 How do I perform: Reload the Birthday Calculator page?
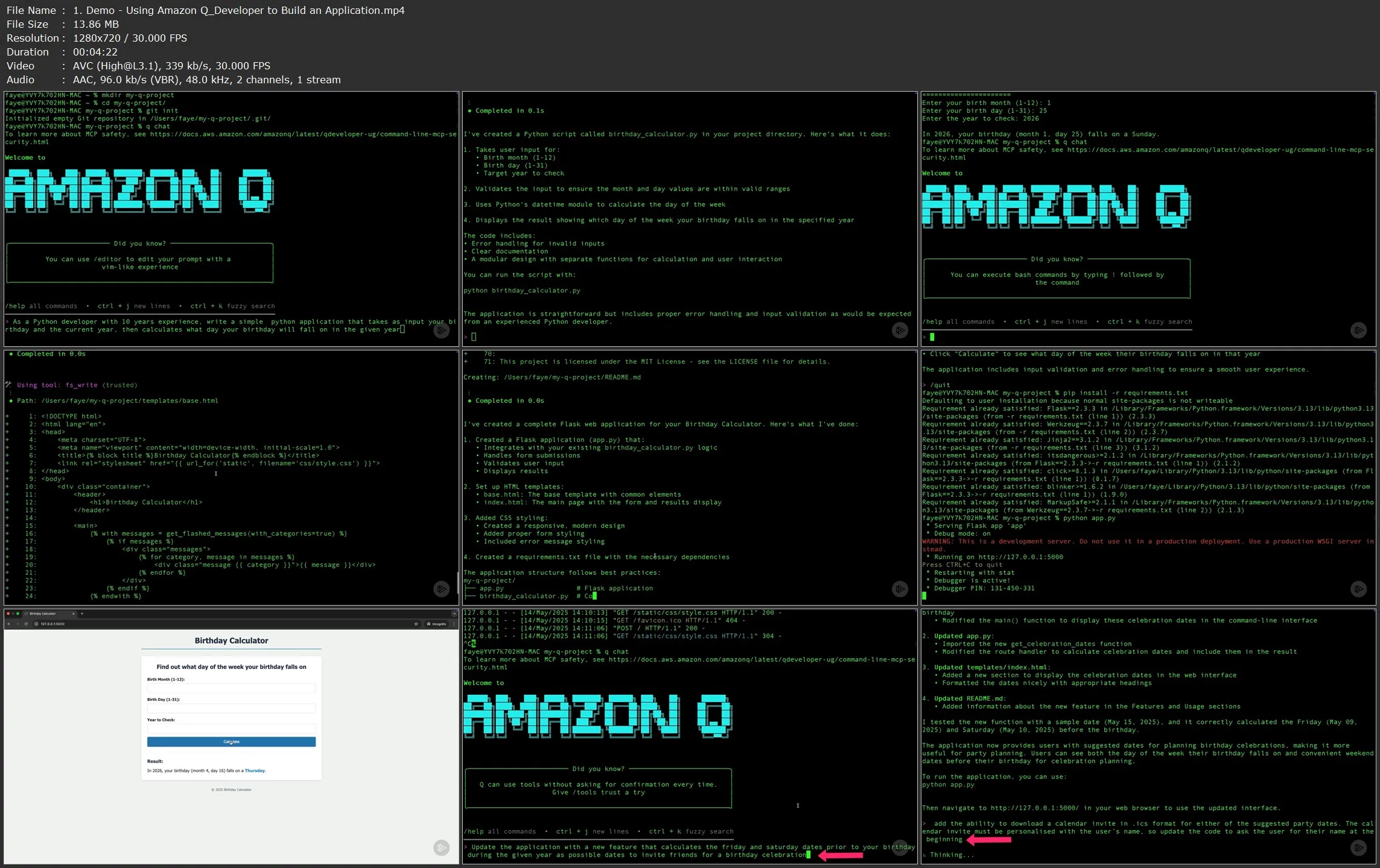[26, 624]
